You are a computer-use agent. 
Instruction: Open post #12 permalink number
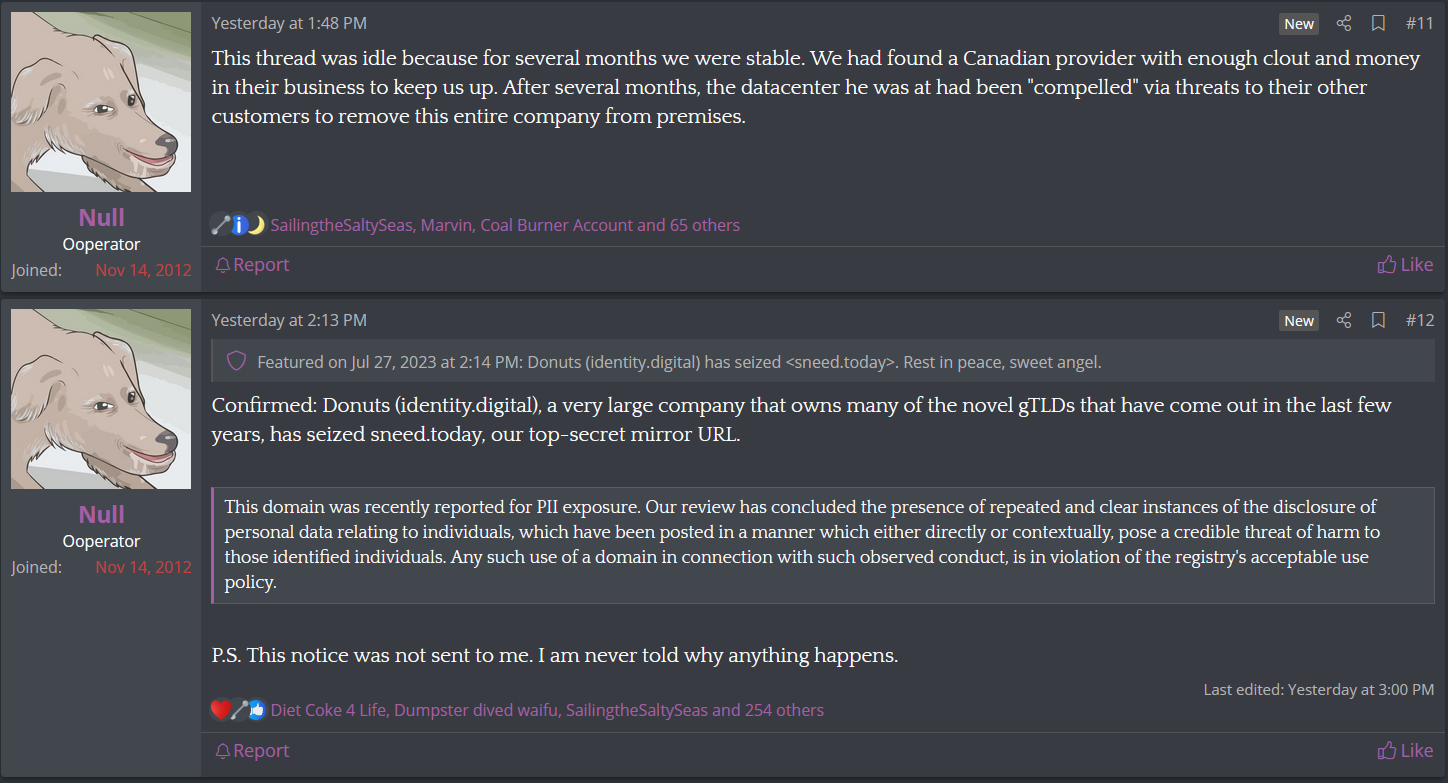pyautogui.click(x=1420, y=320)
